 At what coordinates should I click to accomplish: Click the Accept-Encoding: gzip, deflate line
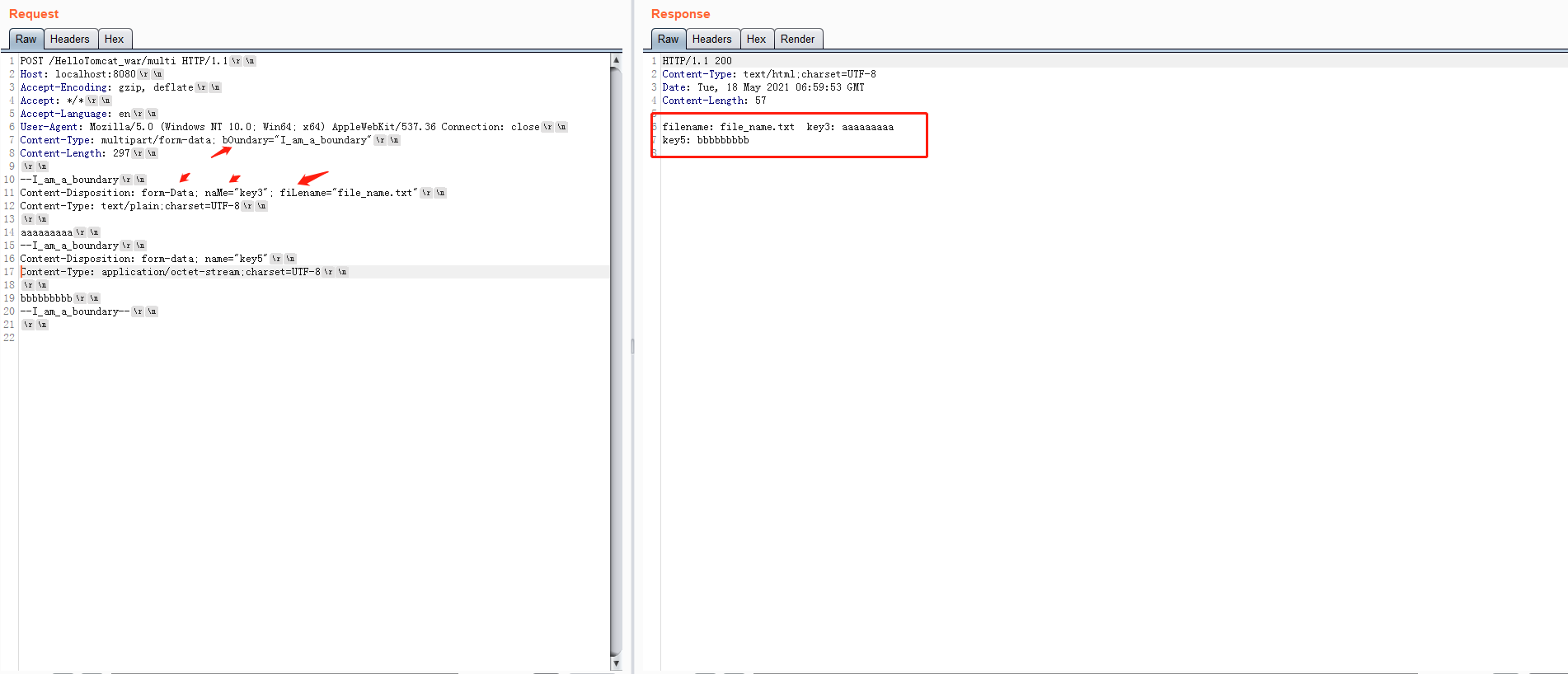(x=120, y=87)
